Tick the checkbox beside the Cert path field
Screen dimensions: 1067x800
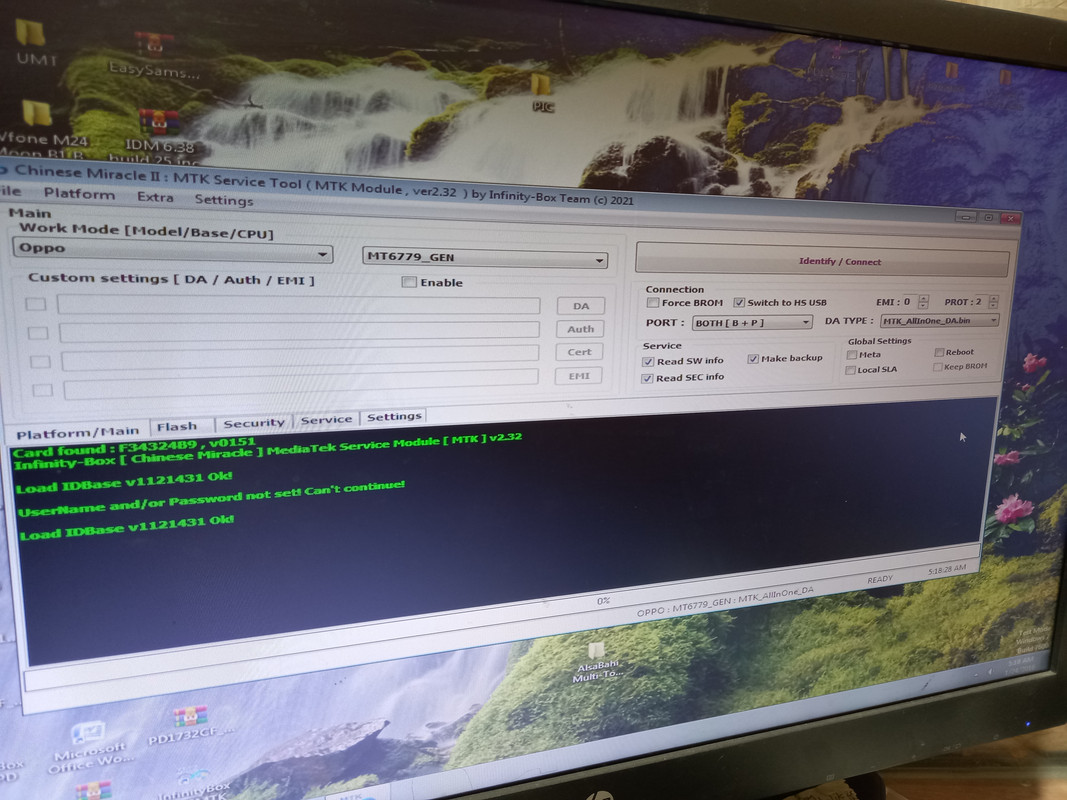[40, 361]
